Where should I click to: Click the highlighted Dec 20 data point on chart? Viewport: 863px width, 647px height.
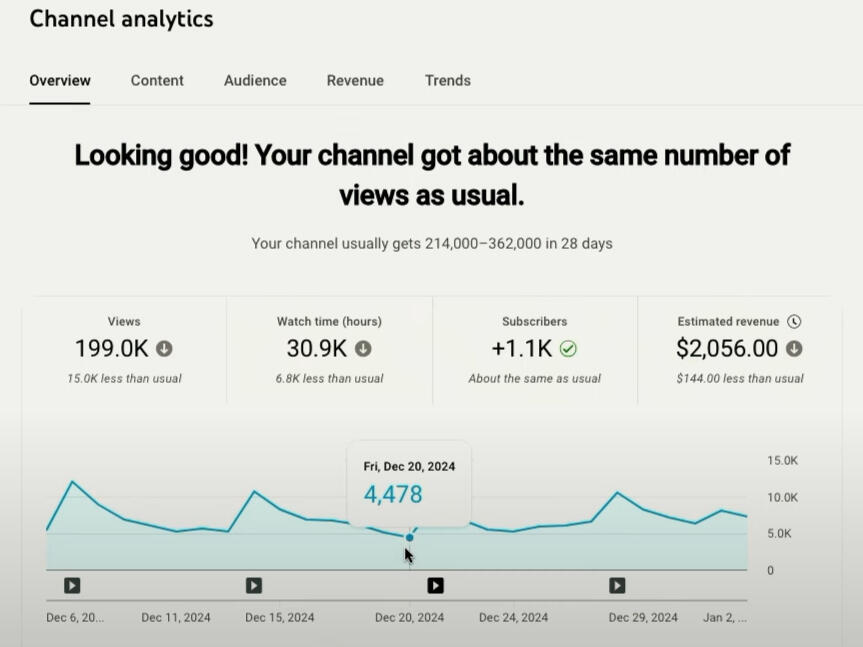click(x=409, y=538)
